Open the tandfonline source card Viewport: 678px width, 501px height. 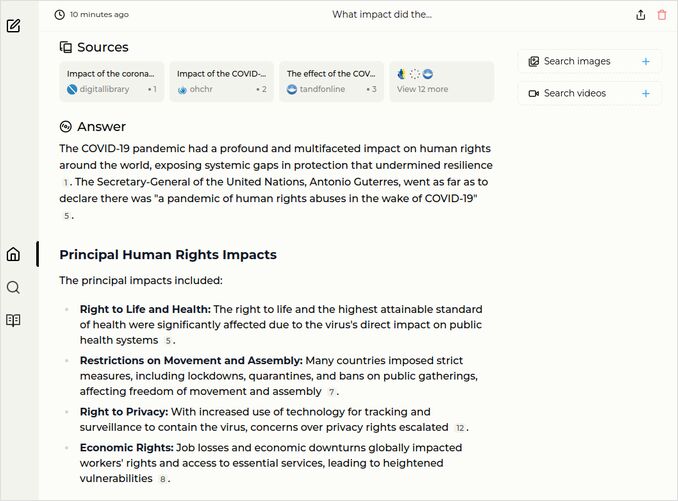click(331, 81)
